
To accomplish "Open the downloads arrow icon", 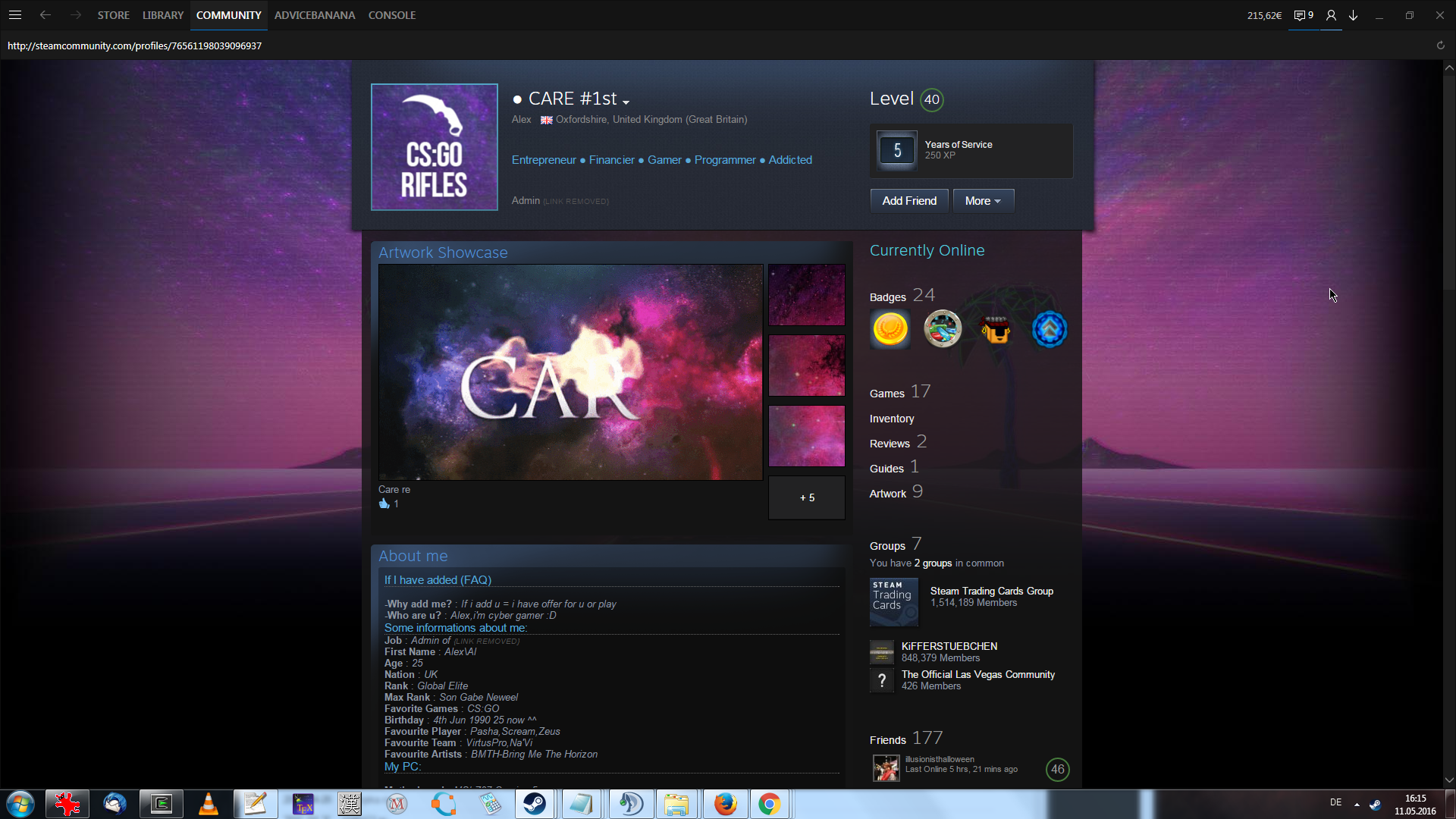I will click(1354, 15).
